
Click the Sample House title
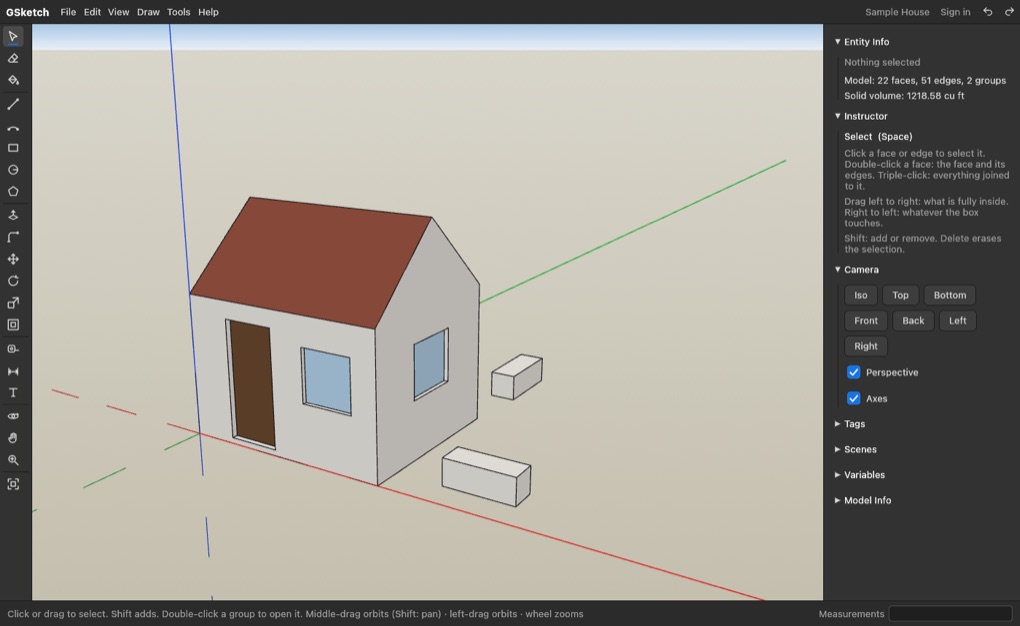(897, 12)
